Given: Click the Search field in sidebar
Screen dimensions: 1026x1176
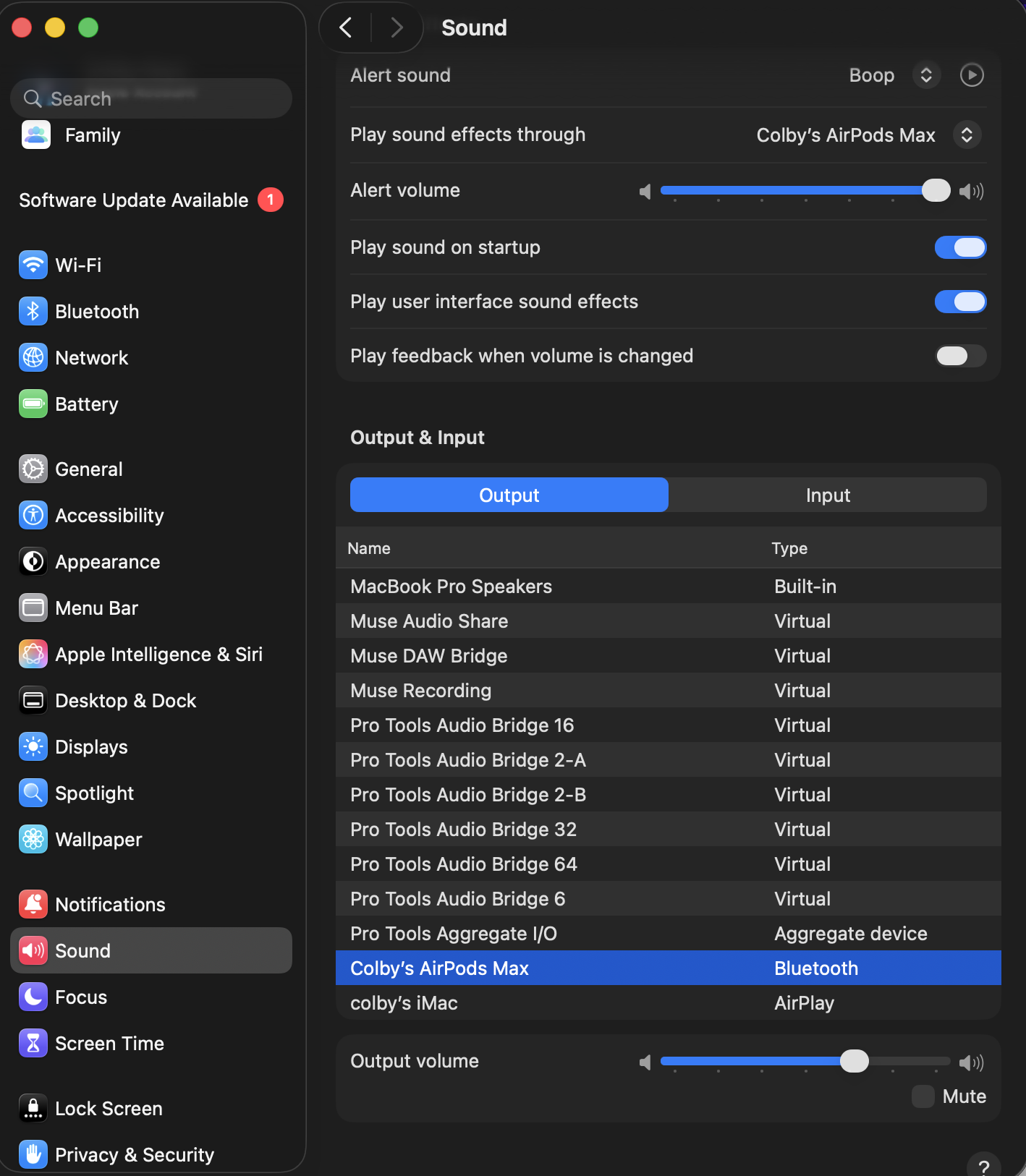Looking at the screenshot, I should pos(151,98).
